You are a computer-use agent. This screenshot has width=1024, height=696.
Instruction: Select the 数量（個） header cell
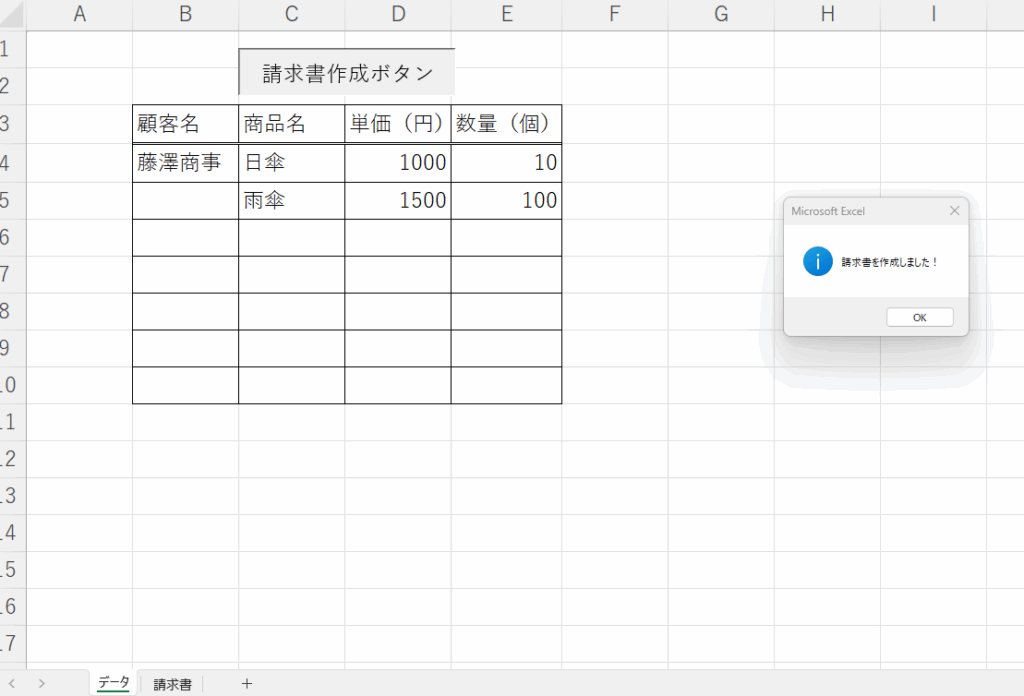506,124
